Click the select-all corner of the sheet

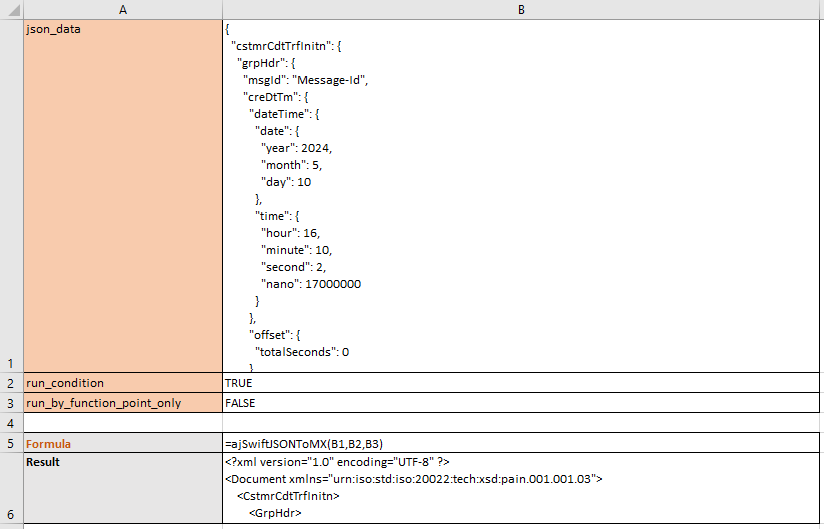point(10,9)
